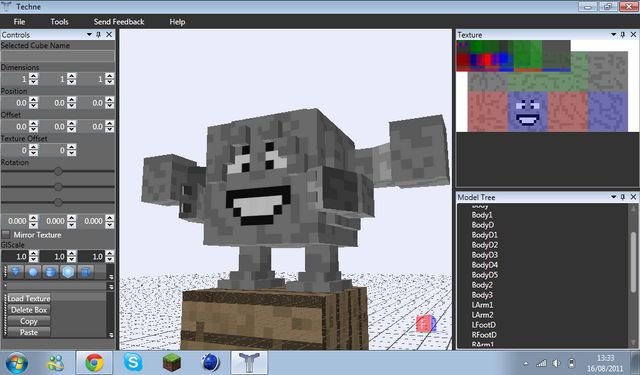Screen dimensions: 640x375
Task: Close the Model Tree panel
Action: [x=633, y=197]
